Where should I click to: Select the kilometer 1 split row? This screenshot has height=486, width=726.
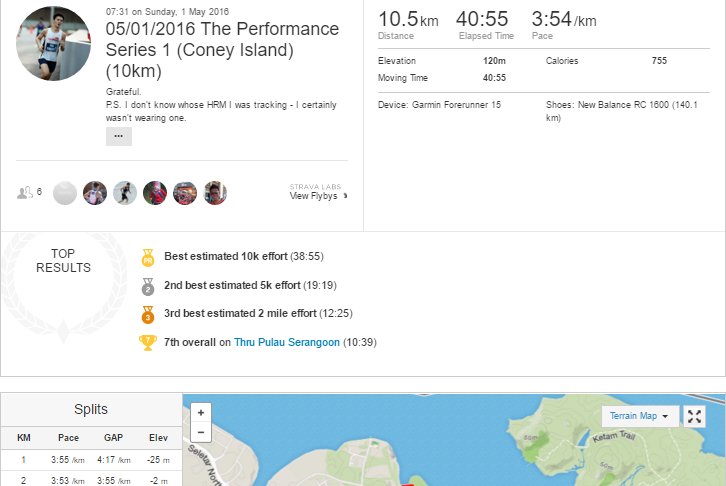(x=91, y=460)
